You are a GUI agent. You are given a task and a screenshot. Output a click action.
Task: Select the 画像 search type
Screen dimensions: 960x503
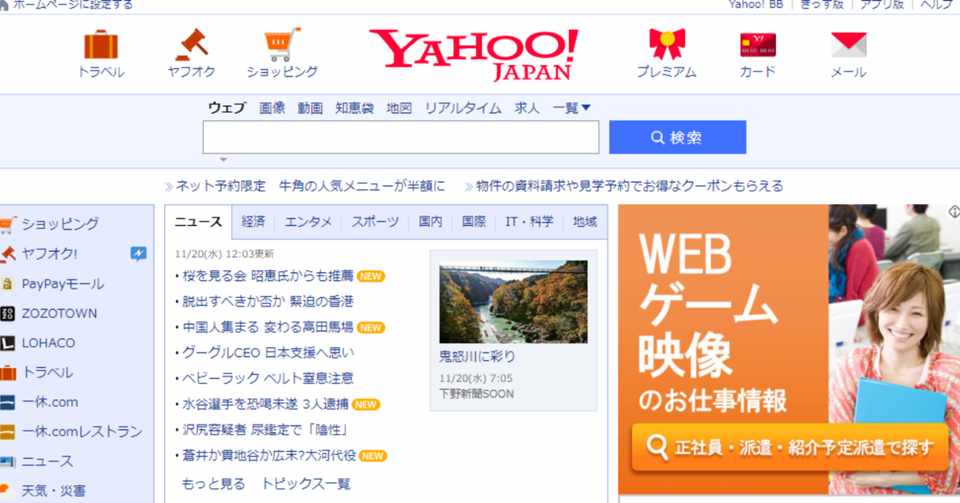pos(272,108)
